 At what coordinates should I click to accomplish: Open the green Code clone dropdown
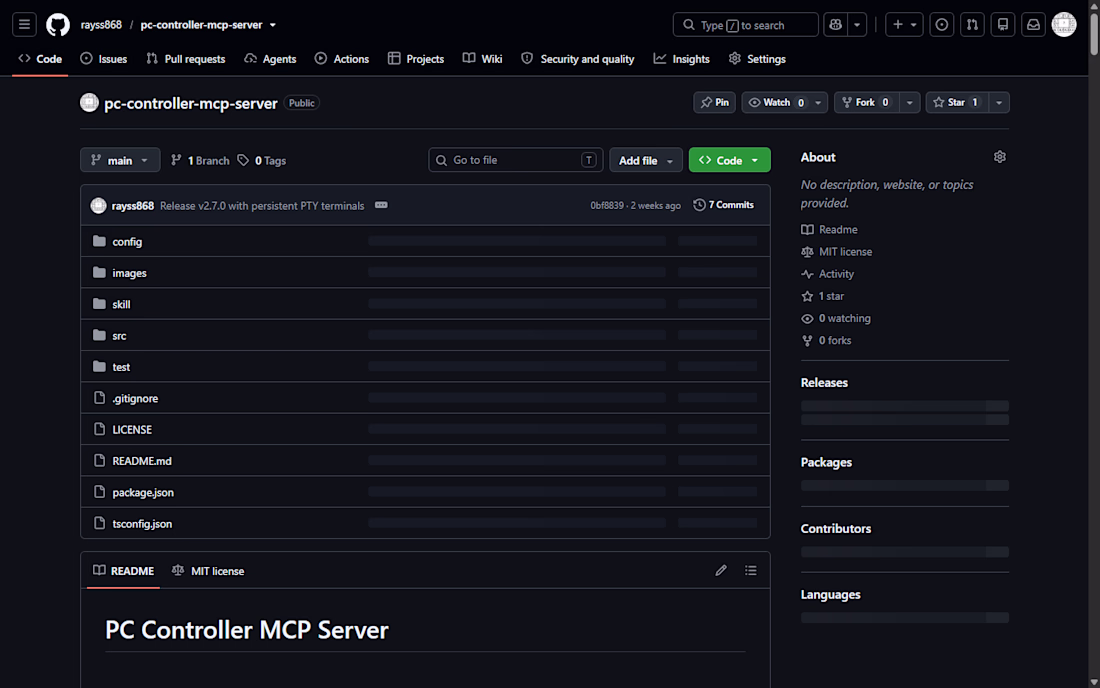(730, 161)
